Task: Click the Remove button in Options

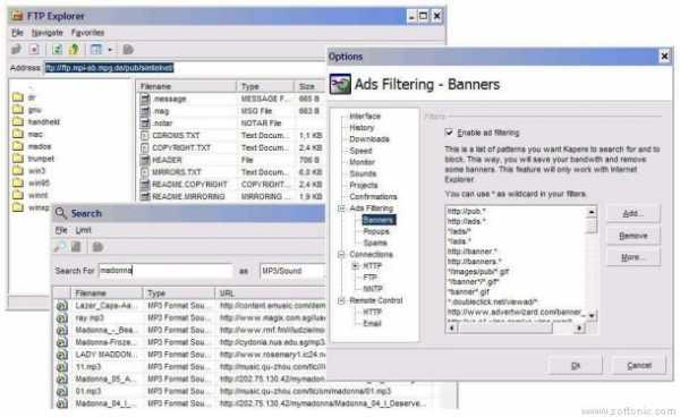Action: (x=633, y=236)
